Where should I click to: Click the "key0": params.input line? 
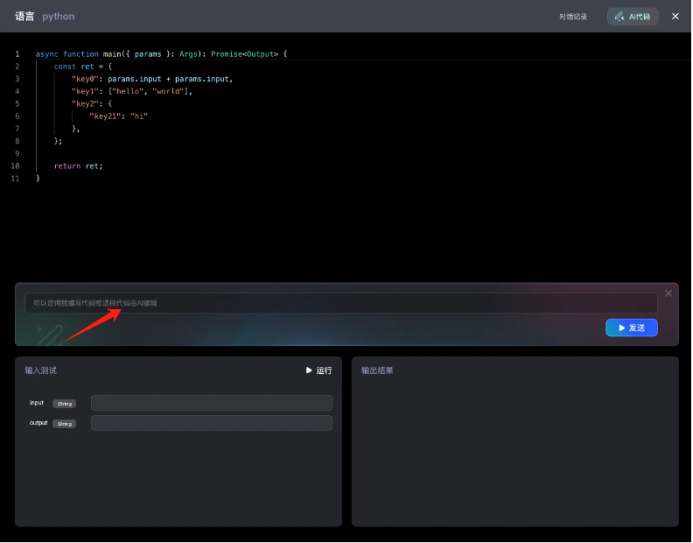pos(152,79)
